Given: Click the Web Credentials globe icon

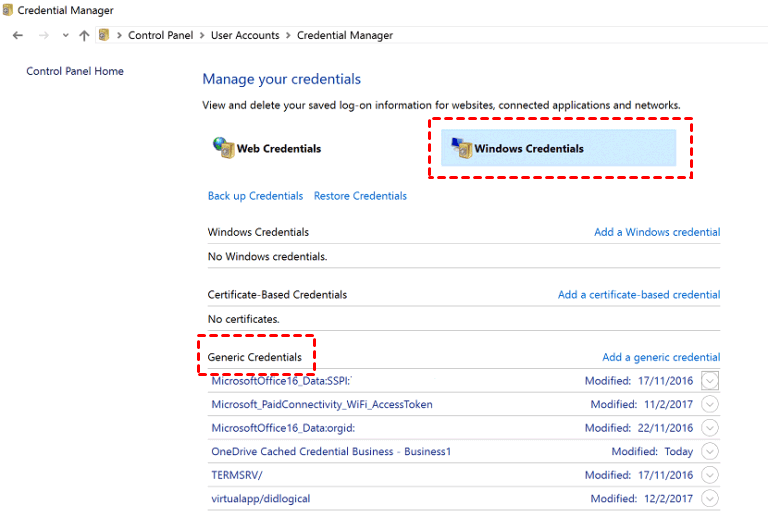Looking at the screenshot, I should pyautogui.click(x=223, y=148).
